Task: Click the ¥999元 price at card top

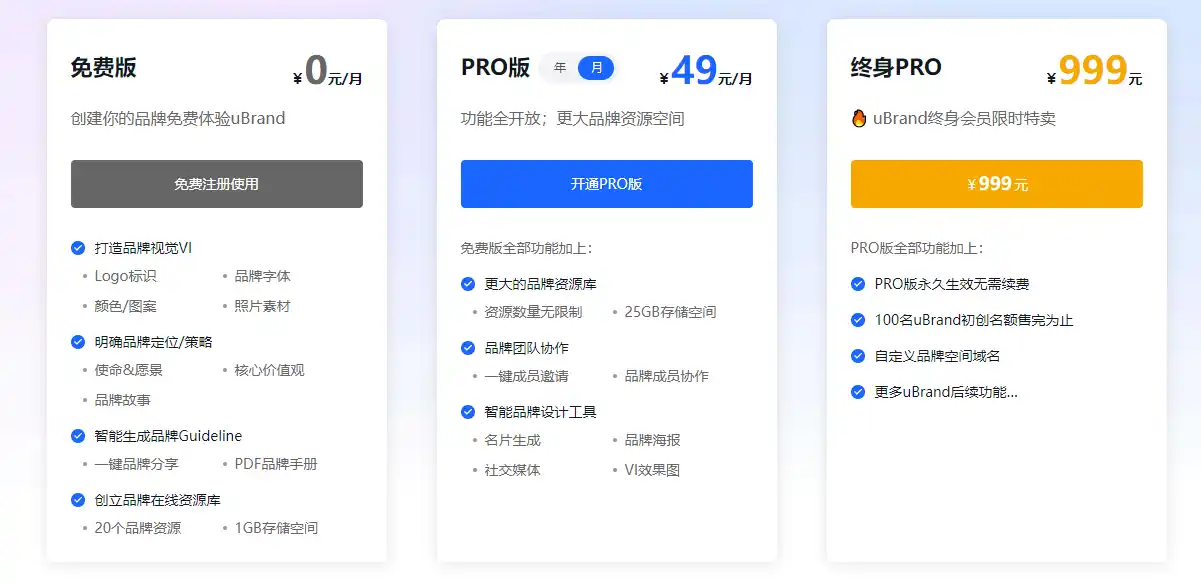Action: [1094, 72]
